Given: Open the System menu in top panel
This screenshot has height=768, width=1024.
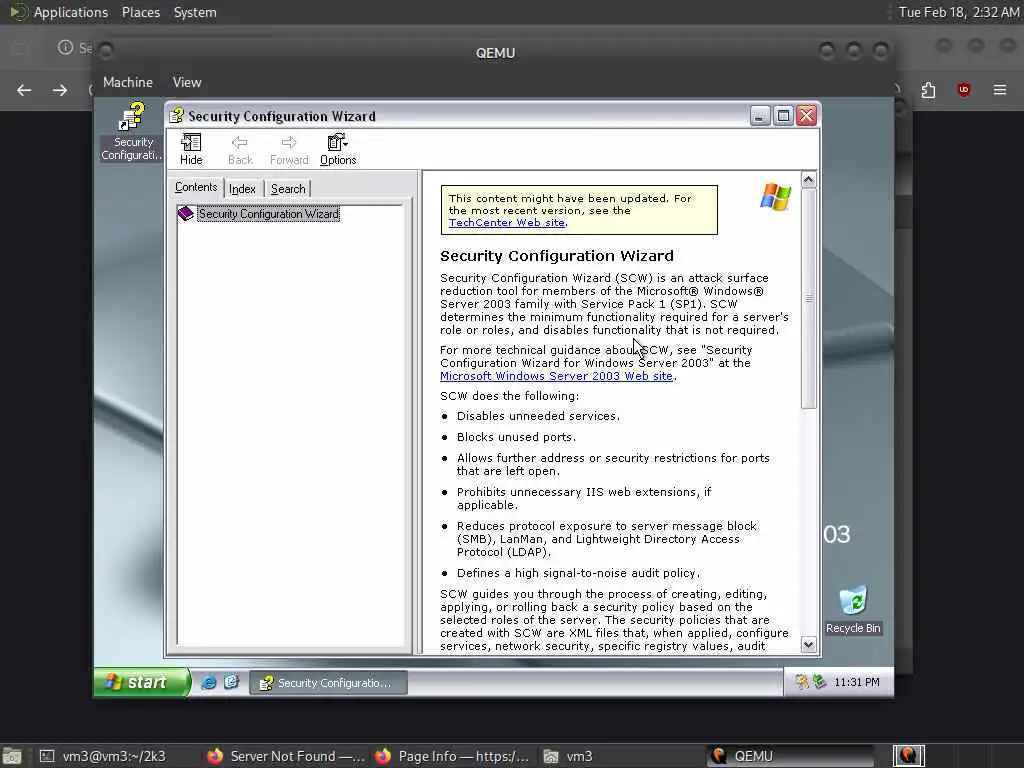Looking at the screenshot, I should [x=195, y=12].
